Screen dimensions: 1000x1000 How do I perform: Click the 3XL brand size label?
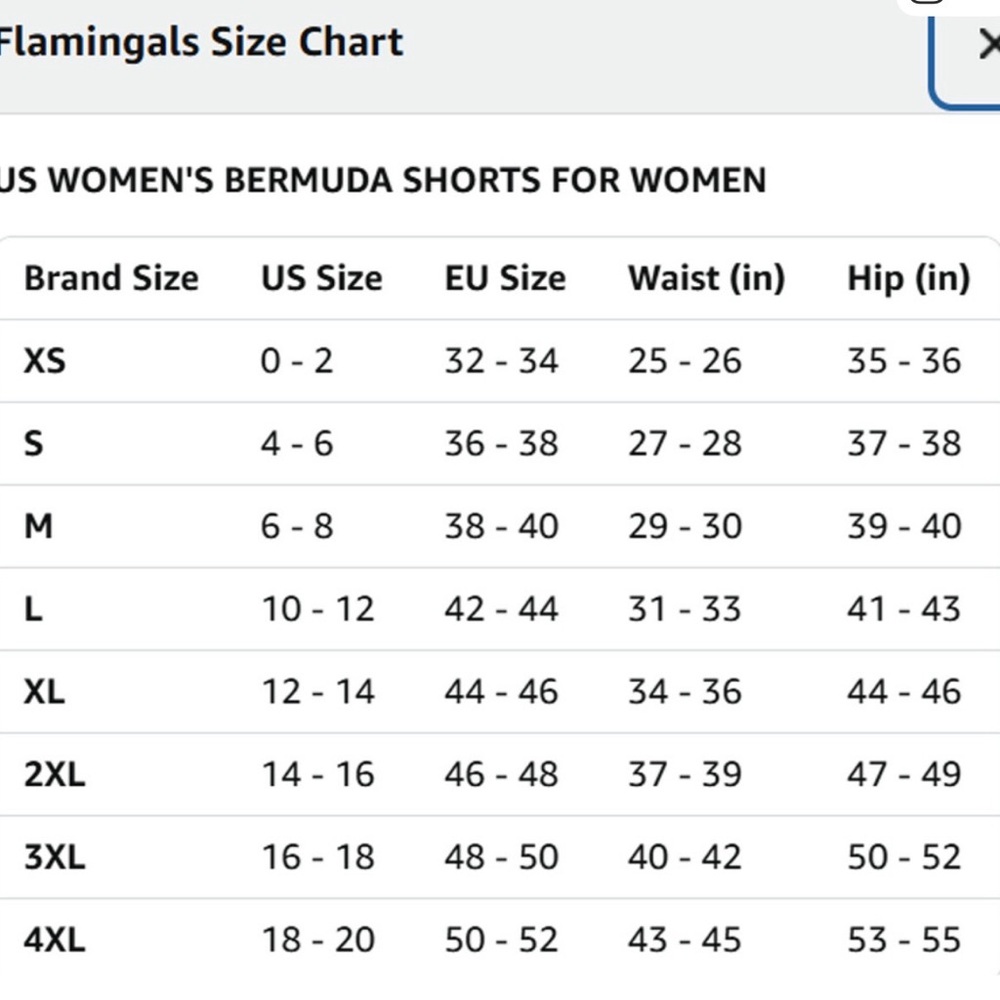click(x=55, y=856)
